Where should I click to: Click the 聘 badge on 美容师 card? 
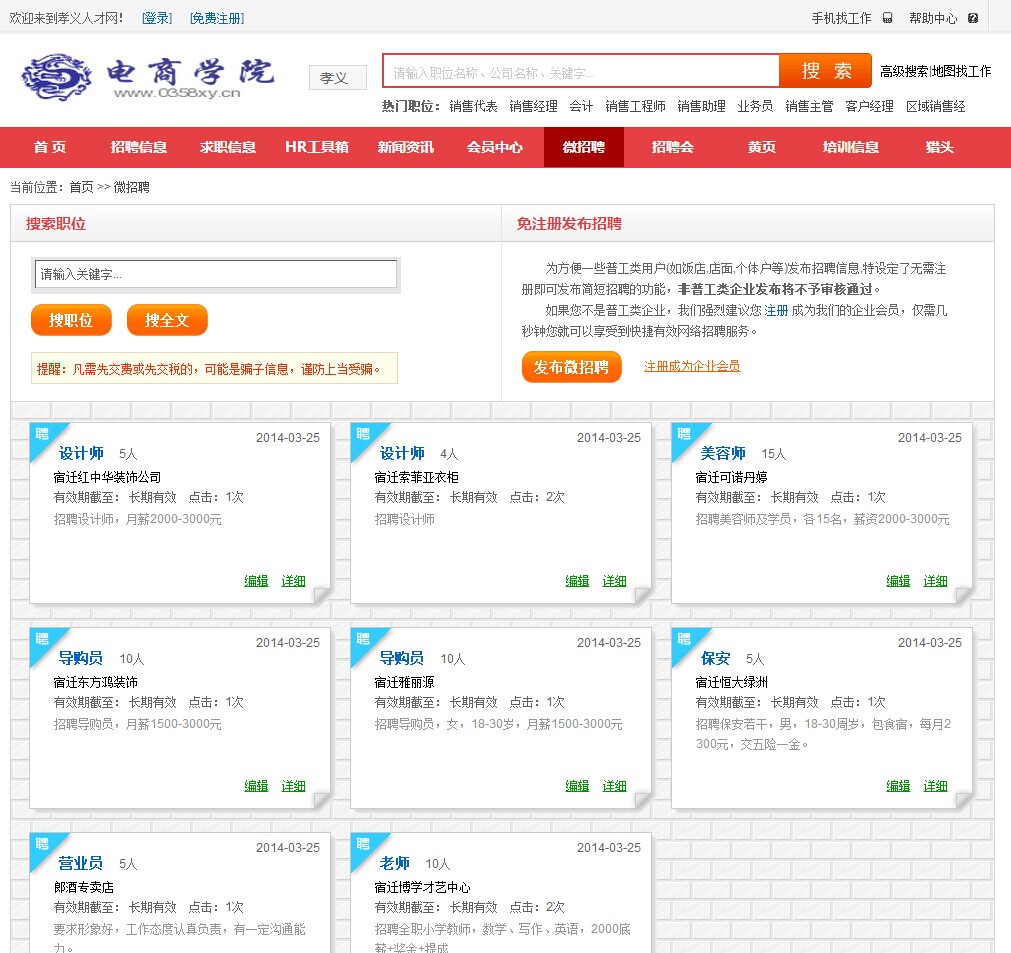[685, 435]
